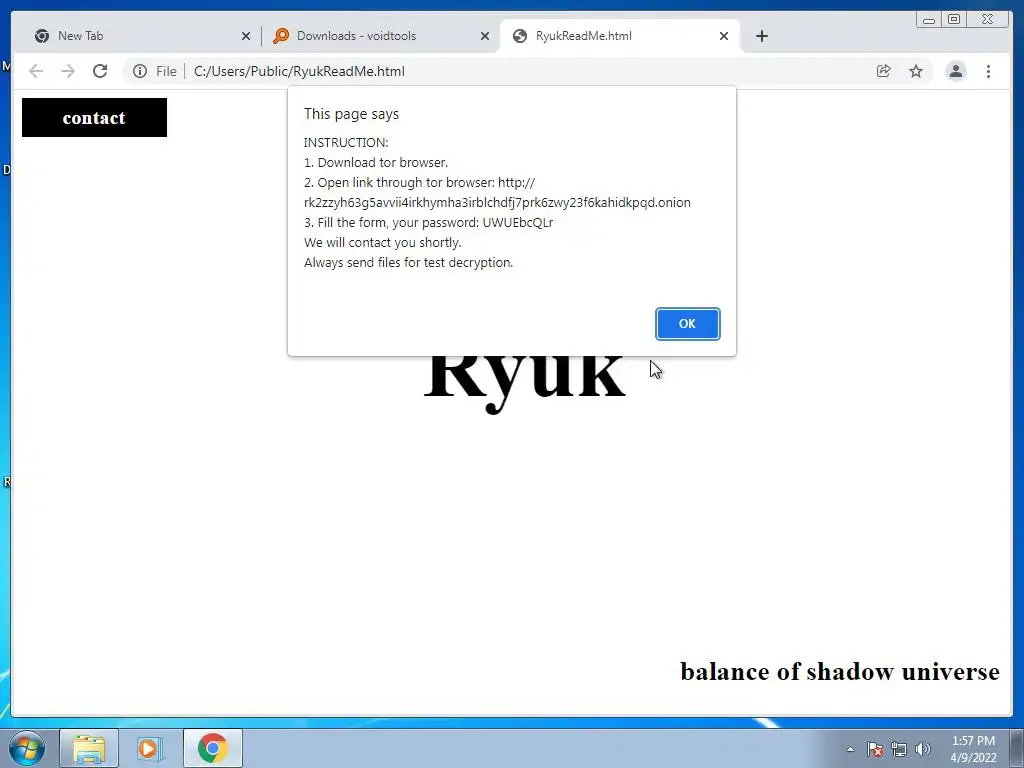Click 'balance of shadow universe' text

[x=840, y=671]
